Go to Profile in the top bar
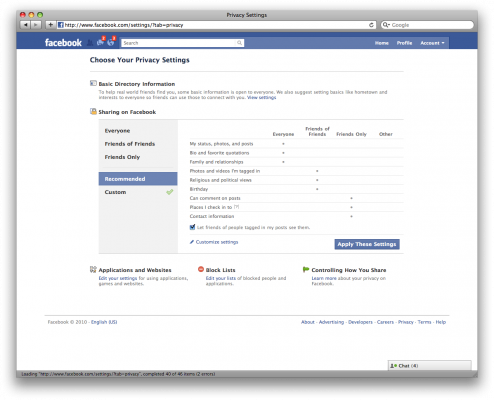 [x=404, y=43]
